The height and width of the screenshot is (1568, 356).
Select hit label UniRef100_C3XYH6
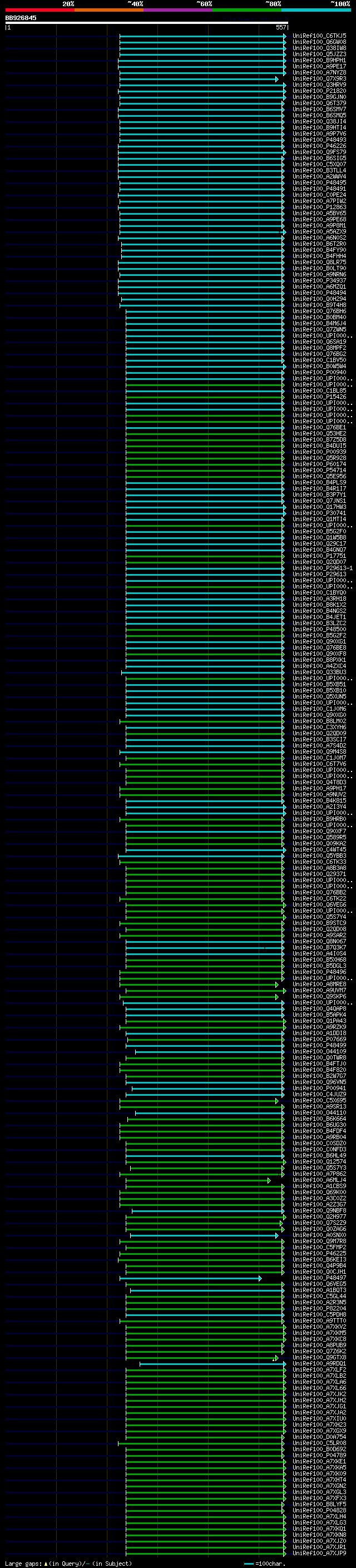[319, 727]
